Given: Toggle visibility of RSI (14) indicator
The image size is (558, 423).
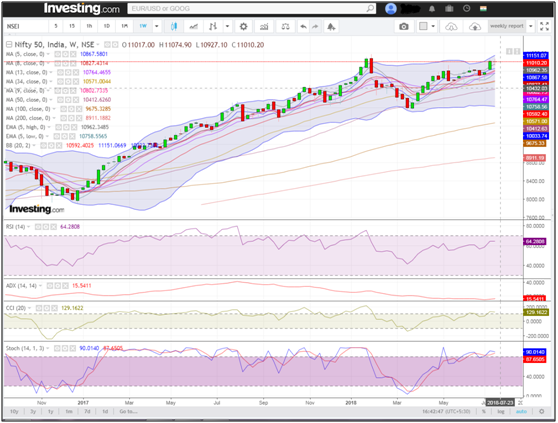Looking at the screenshot, I should 38,227.
